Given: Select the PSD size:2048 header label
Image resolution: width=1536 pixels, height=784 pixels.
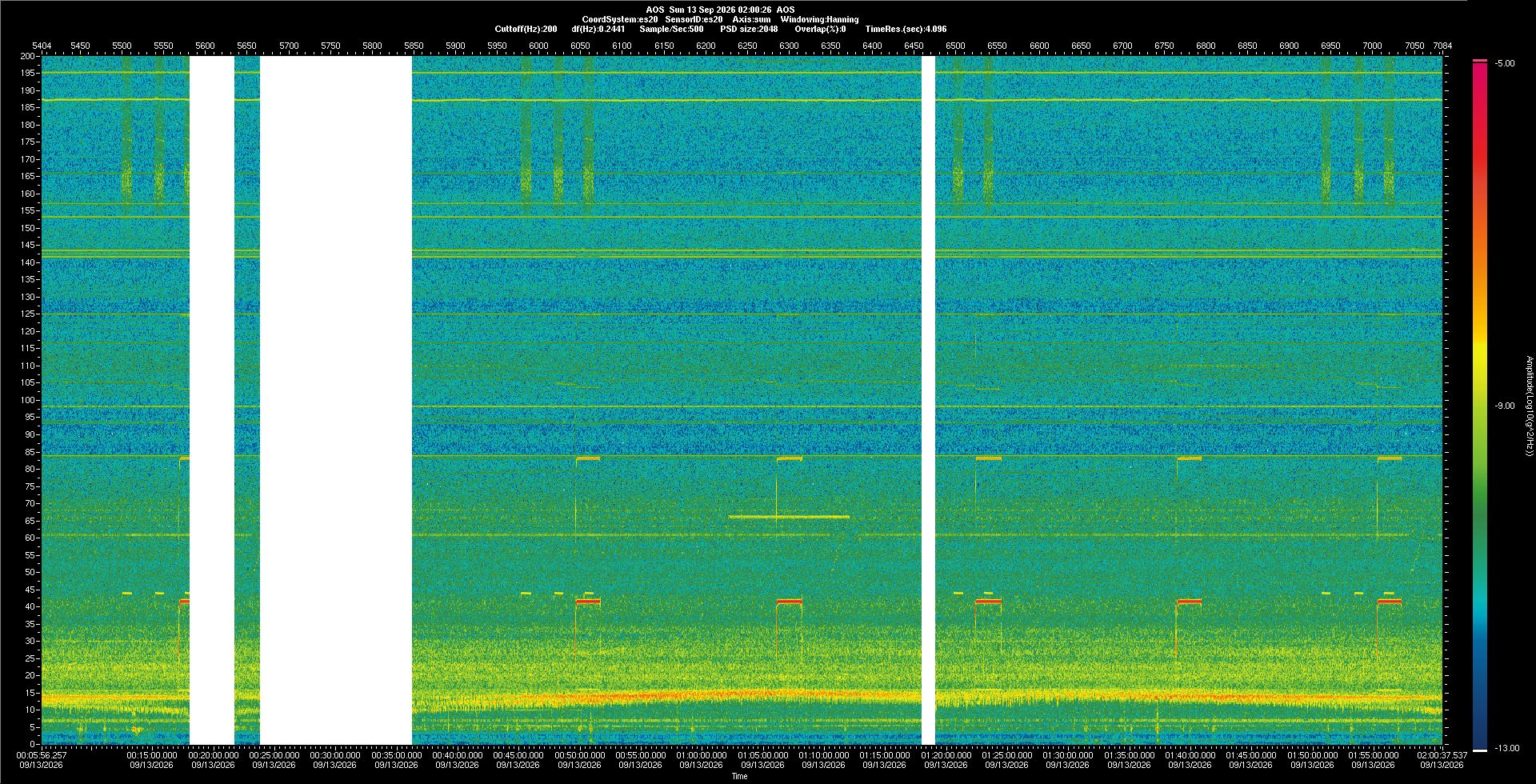Looking at the screenshot, I should 749,29.
